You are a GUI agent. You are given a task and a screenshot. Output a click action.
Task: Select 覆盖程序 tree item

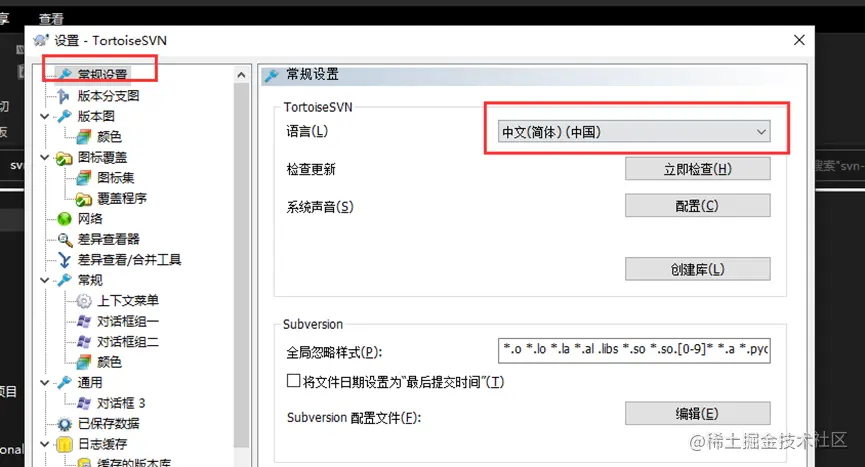pyautogui.click(x=122, y=198)
